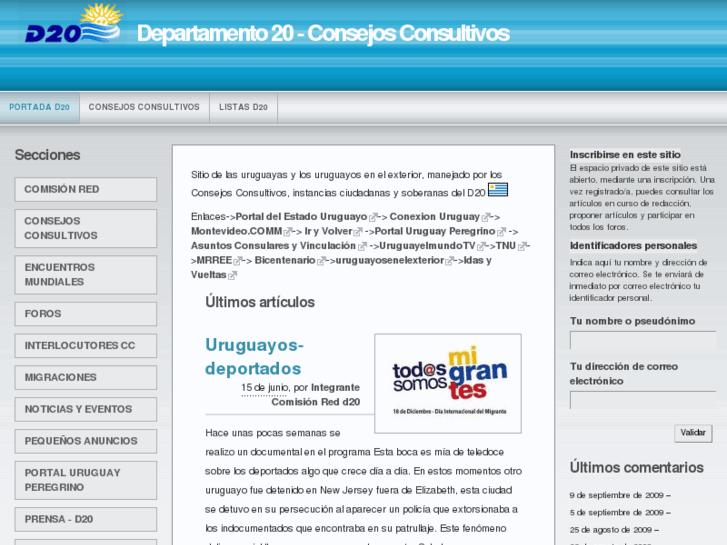Open Noticias y Eventos section
727x545 pixels.
tap(86, 409)
